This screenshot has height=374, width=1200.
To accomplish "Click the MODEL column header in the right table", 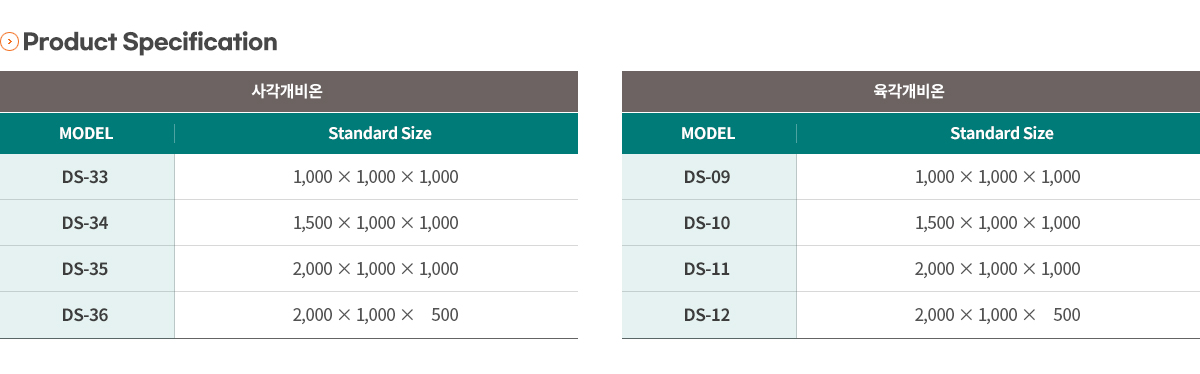I will tap(709, 133).
